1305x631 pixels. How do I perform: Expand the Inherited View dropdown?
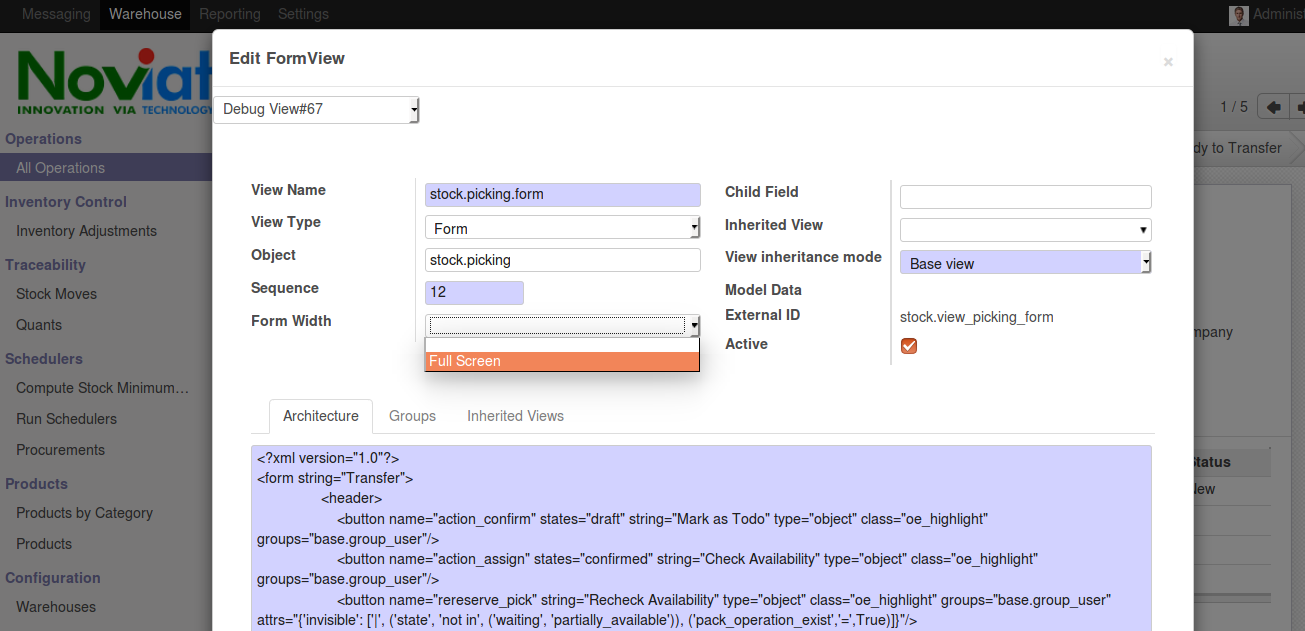point(1025,230)
